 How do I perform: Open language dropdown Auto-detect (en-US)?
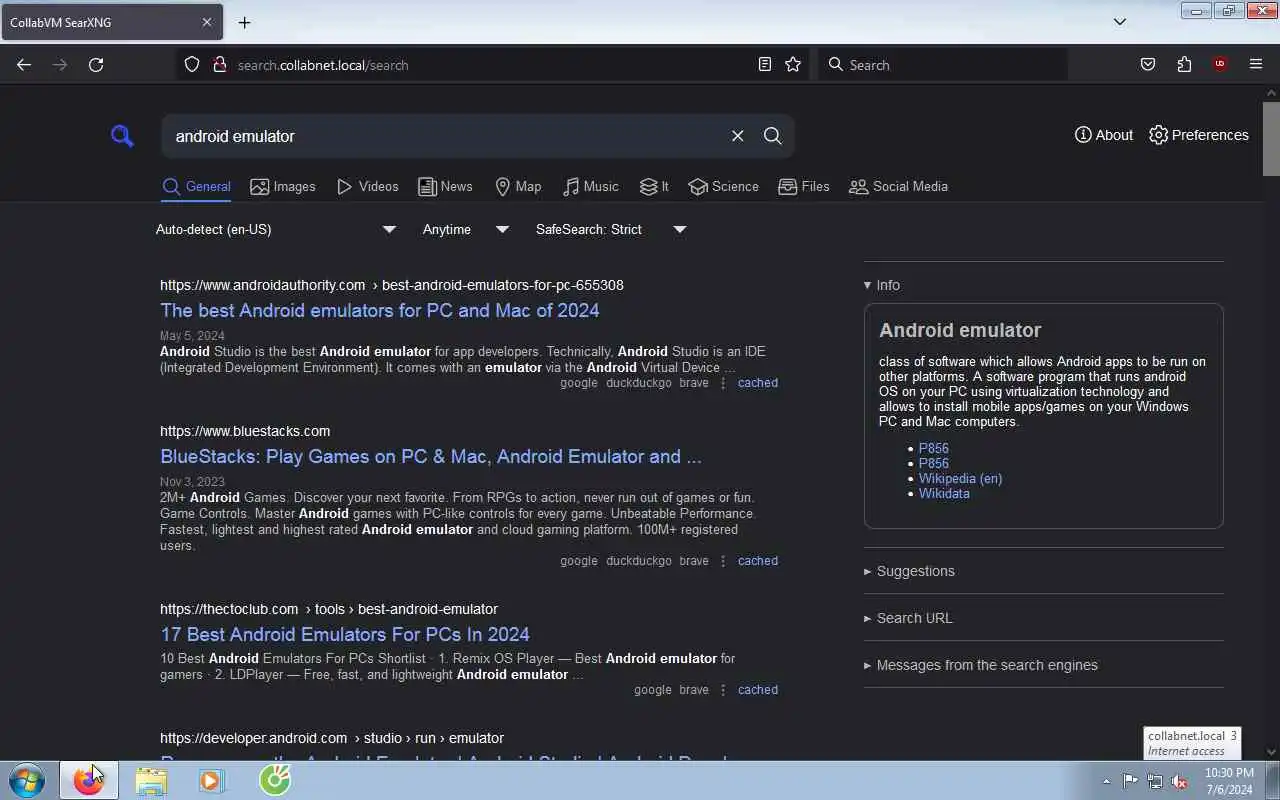pos(276,229)
